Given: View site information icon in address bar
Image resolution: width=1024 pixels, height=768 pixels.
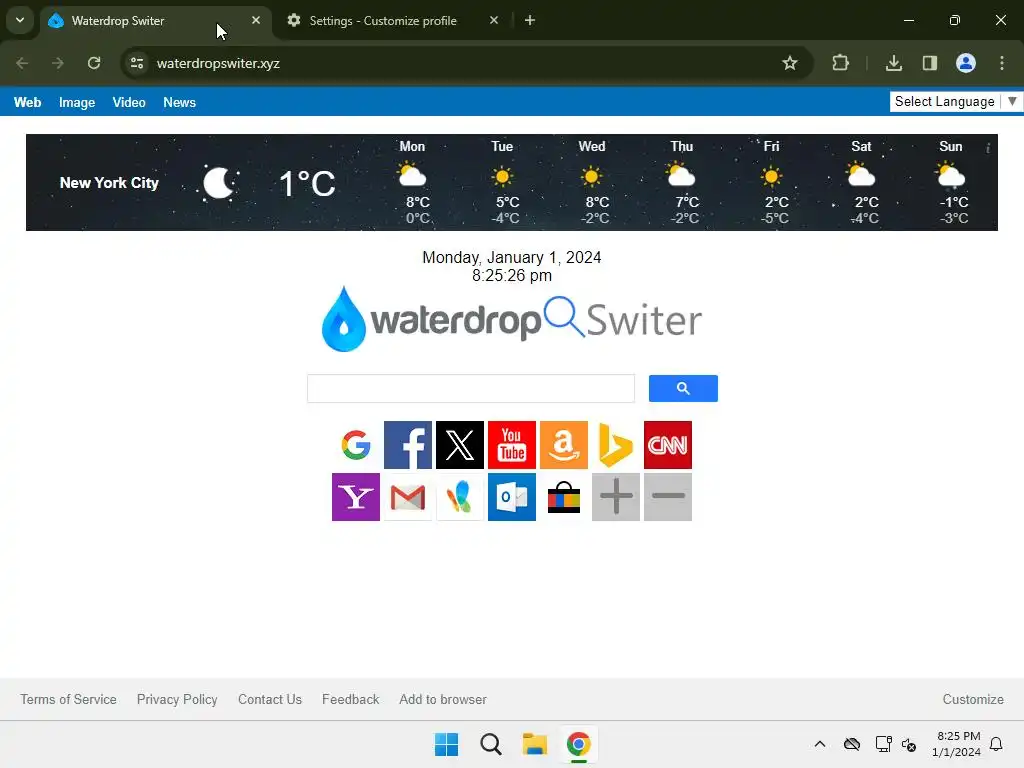Looking at the screenshot, I should click(x=137, y=63).
